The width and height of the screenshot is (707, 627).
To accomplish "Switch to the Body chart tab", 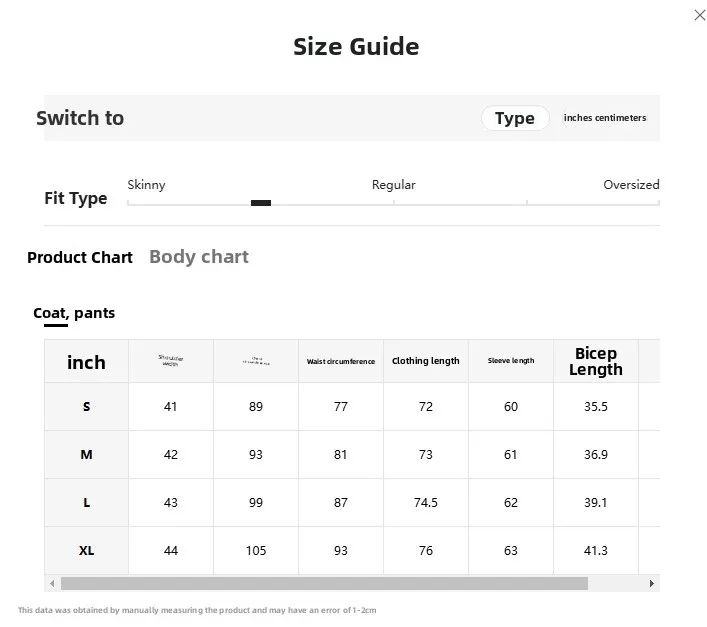I will coord(199,256).
